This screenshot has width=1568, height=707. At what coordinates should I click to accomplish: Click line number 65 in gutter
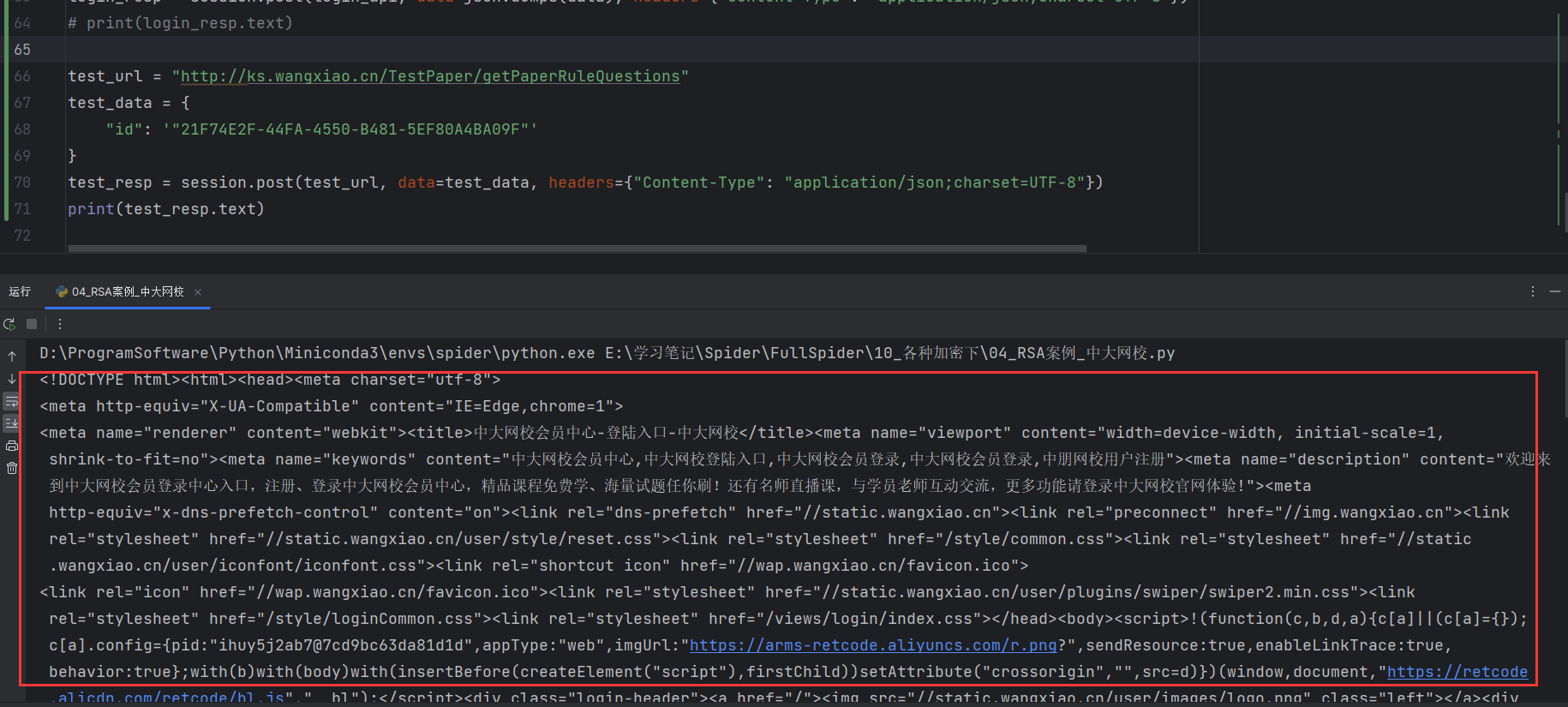point(22,50)
